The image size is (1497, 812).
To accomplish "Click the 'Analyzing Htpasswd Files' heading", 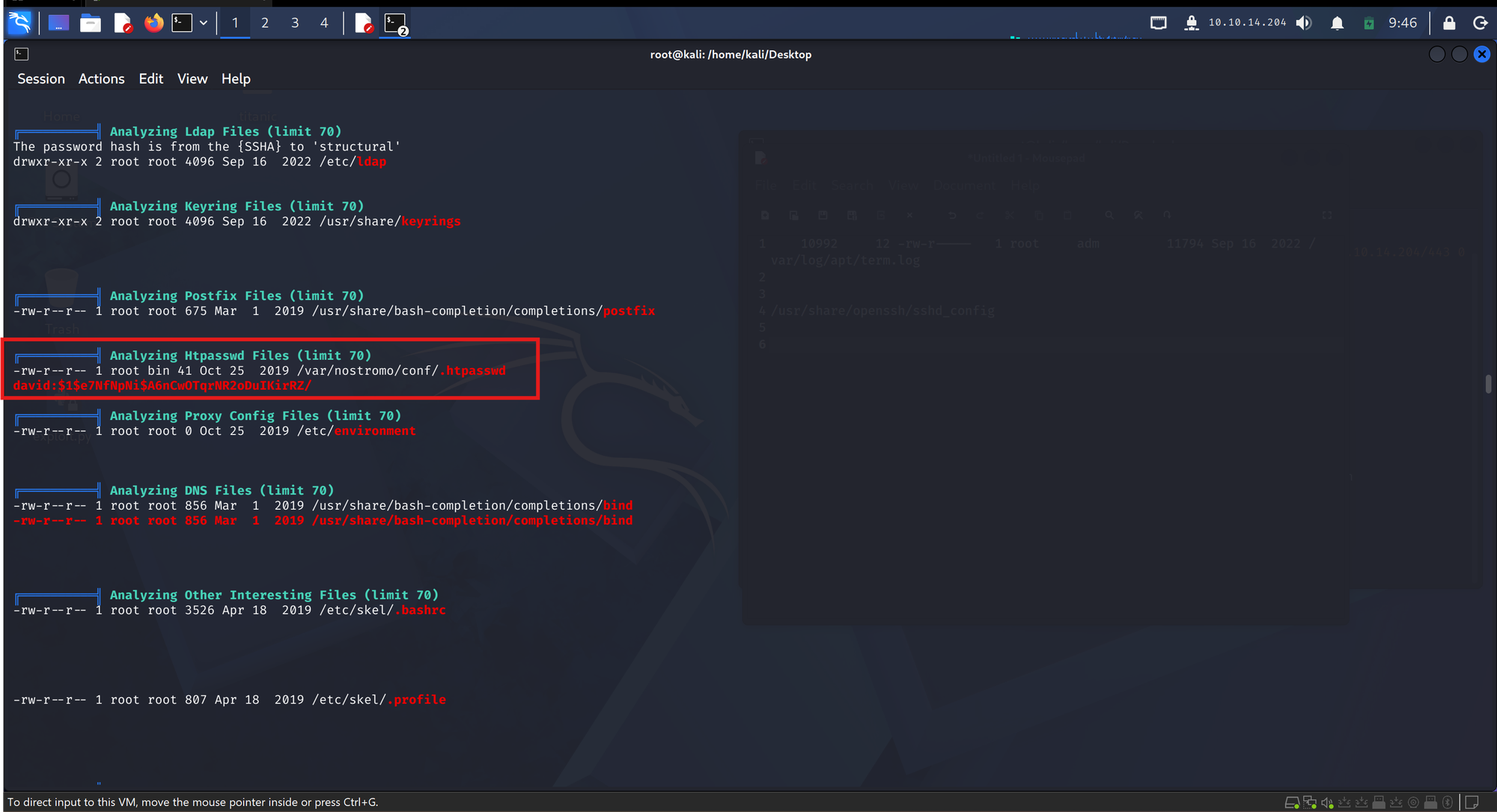I will point(240,355).
